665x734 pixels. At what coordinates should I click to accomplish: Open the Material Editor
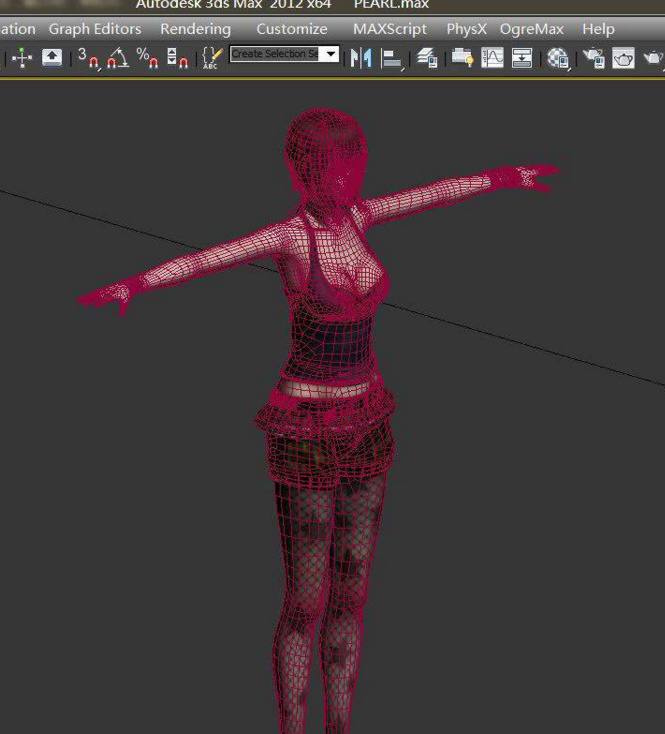[558, 59]
